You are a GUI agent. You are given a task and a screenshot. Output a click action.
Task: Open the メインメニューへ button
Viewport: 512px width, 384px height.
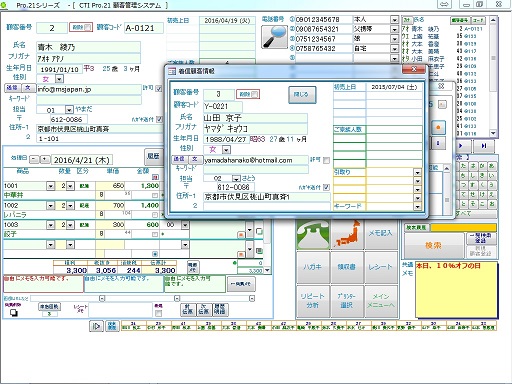pyautogui.click(x=381, y=301)
